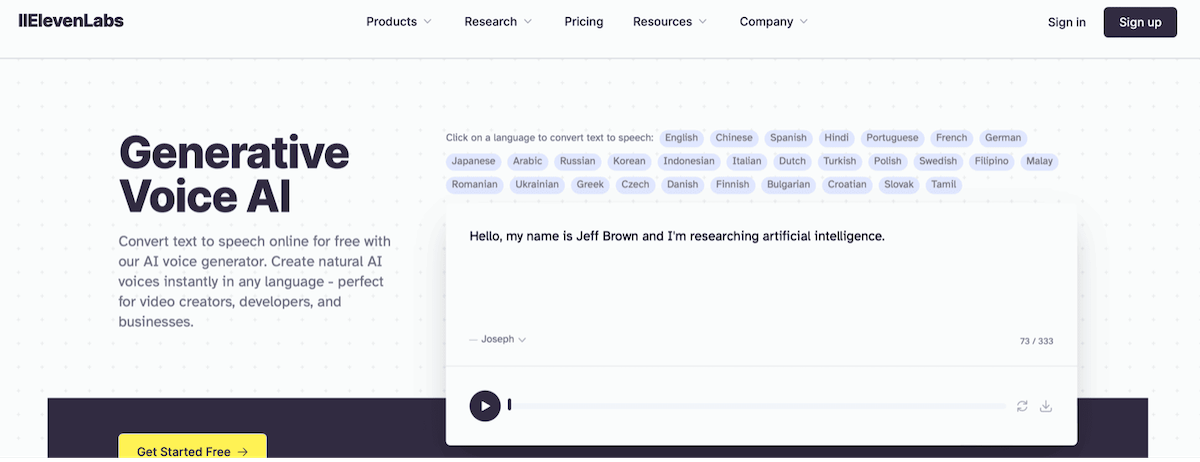Click the audio progress bar
The width and height of the screenshot is (1200, 462).
coord(757,405)
